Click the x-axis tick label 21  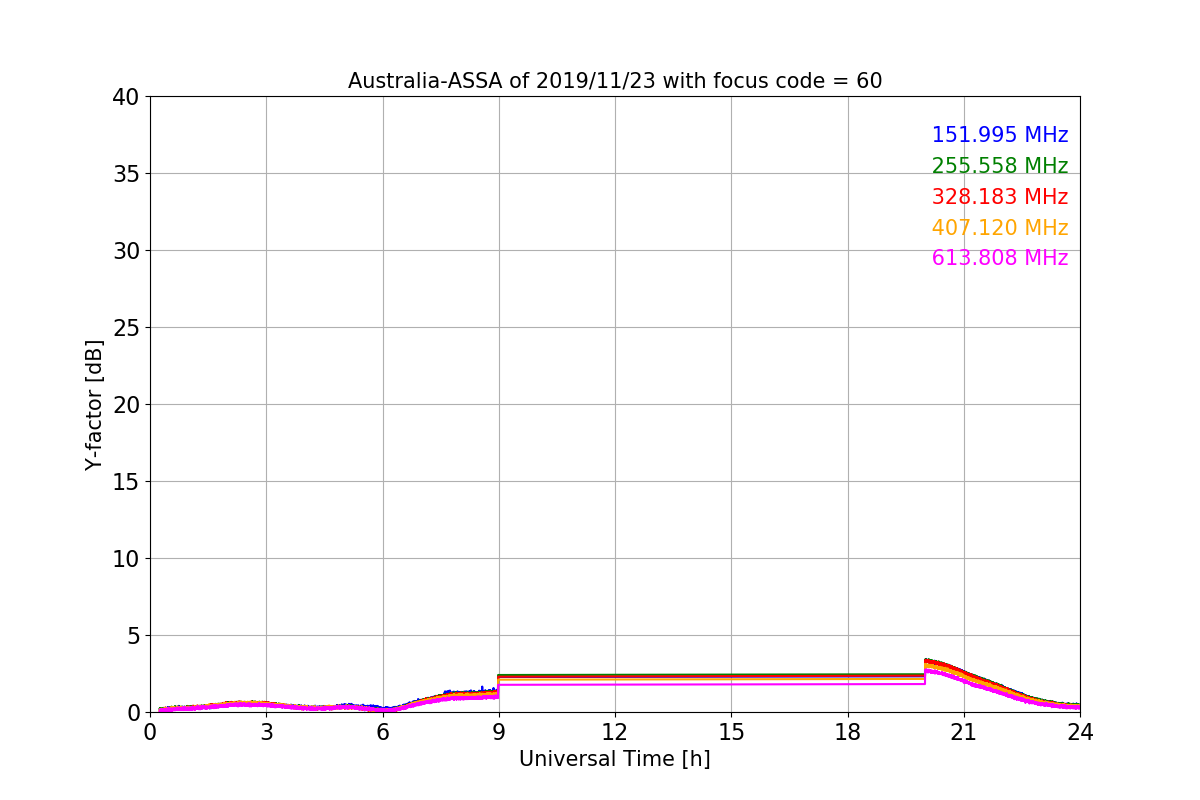(x=964, y=732)
